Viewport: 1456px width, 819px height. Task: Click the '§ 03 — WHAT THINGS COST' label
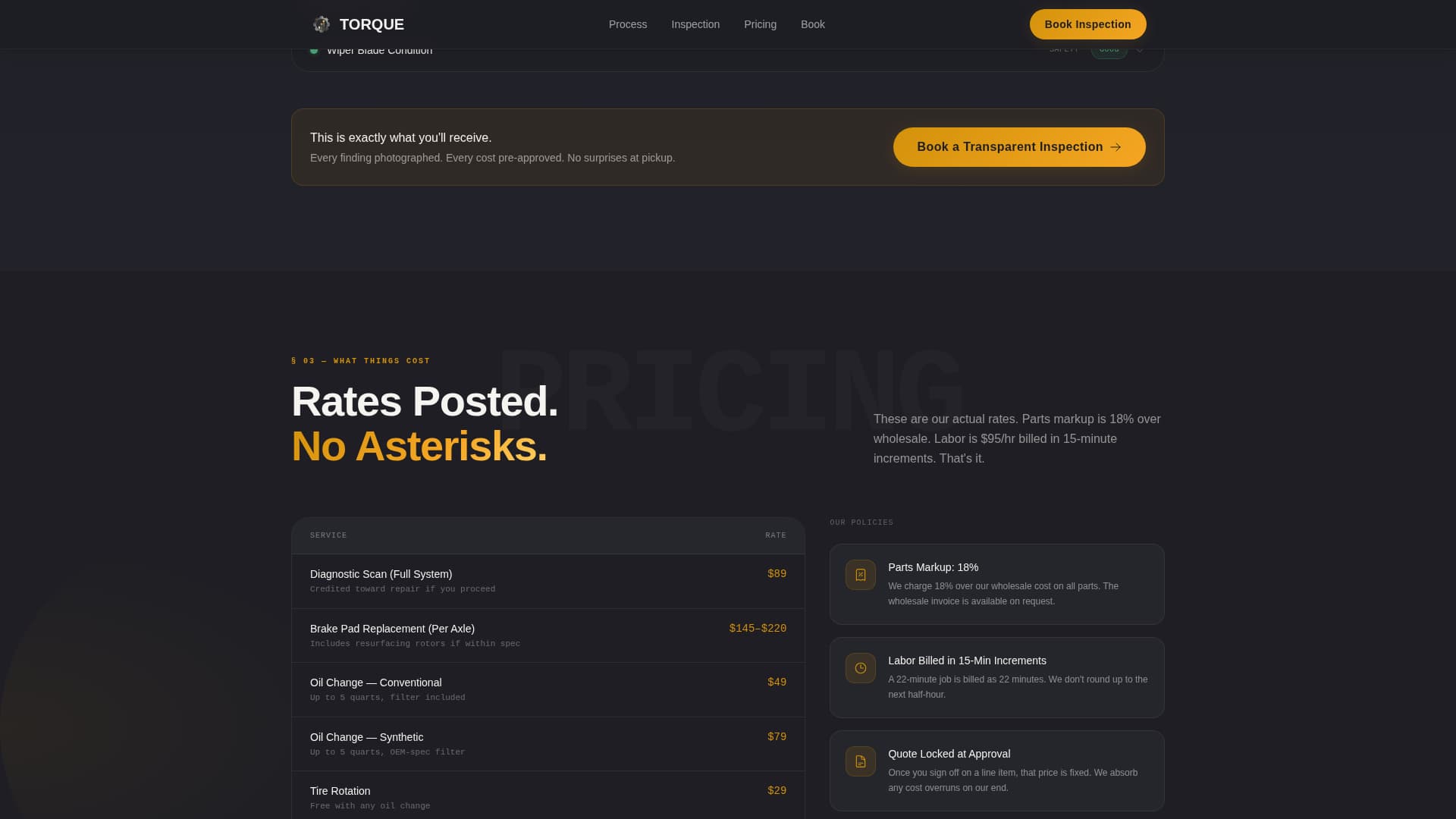click(360, 361)
